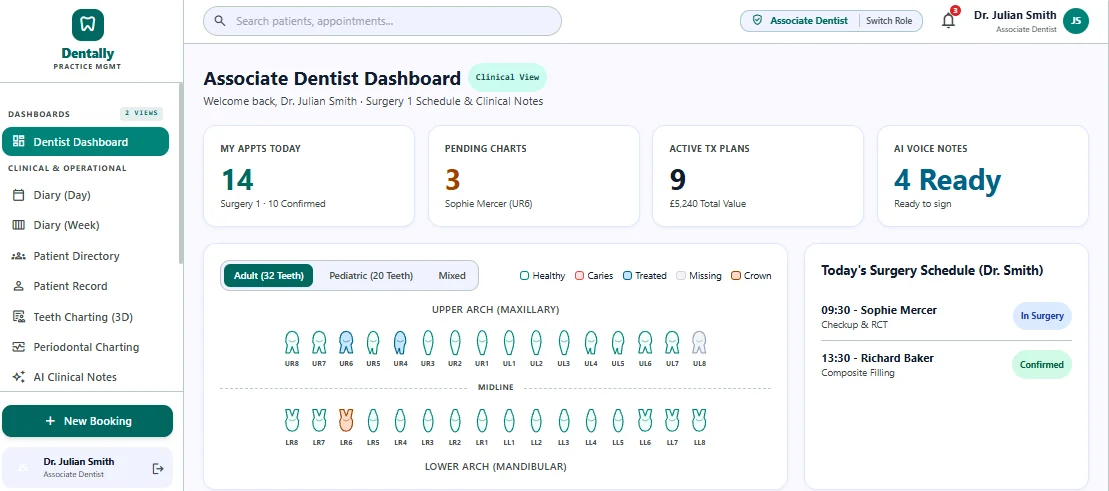Select the treated tooth UR6
The image size is (1109, 491).
[x=346, y=342]
